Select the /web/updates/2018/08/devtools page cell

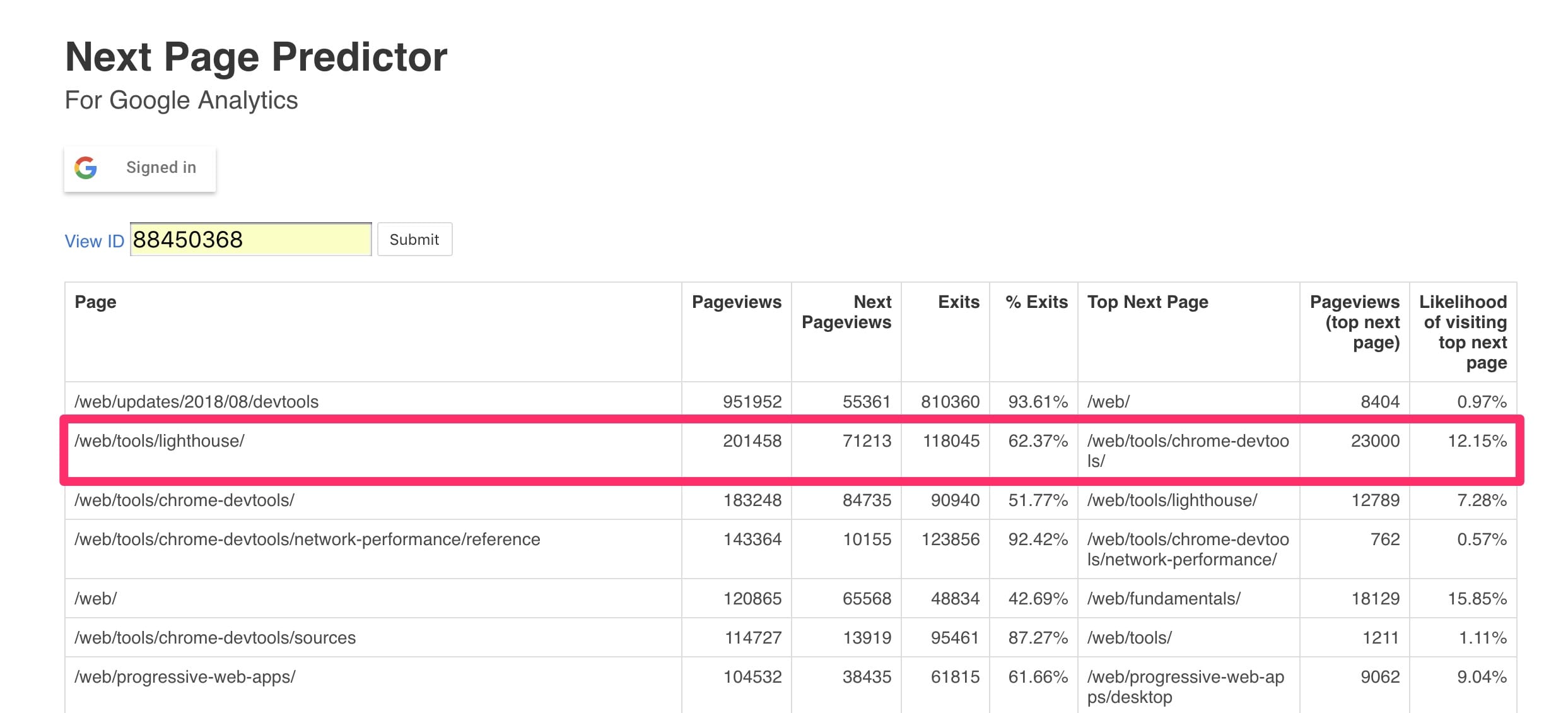(196, 402)
